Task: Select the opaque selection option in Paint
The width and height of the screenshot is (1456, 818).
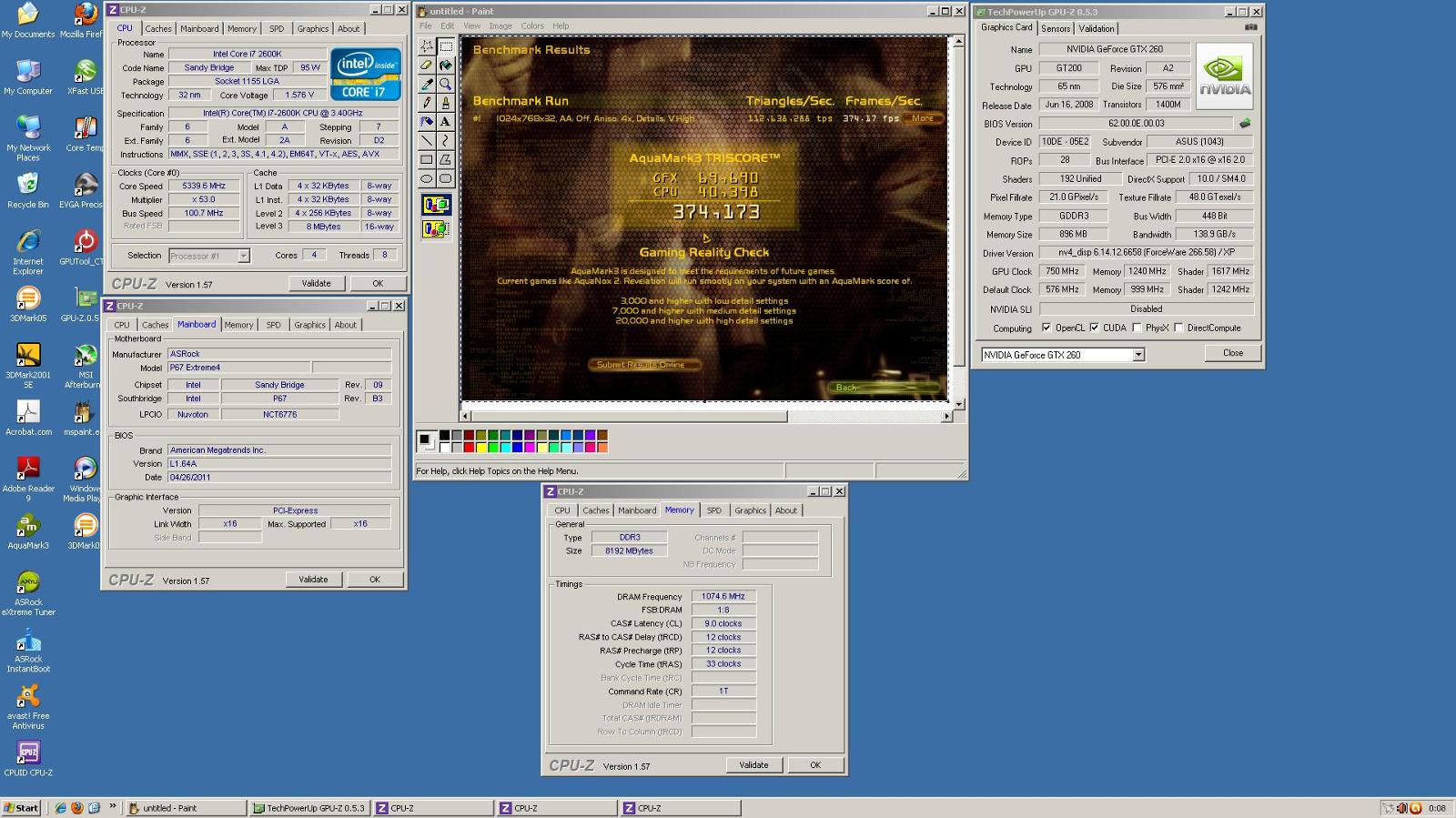Action: (436, 206)
